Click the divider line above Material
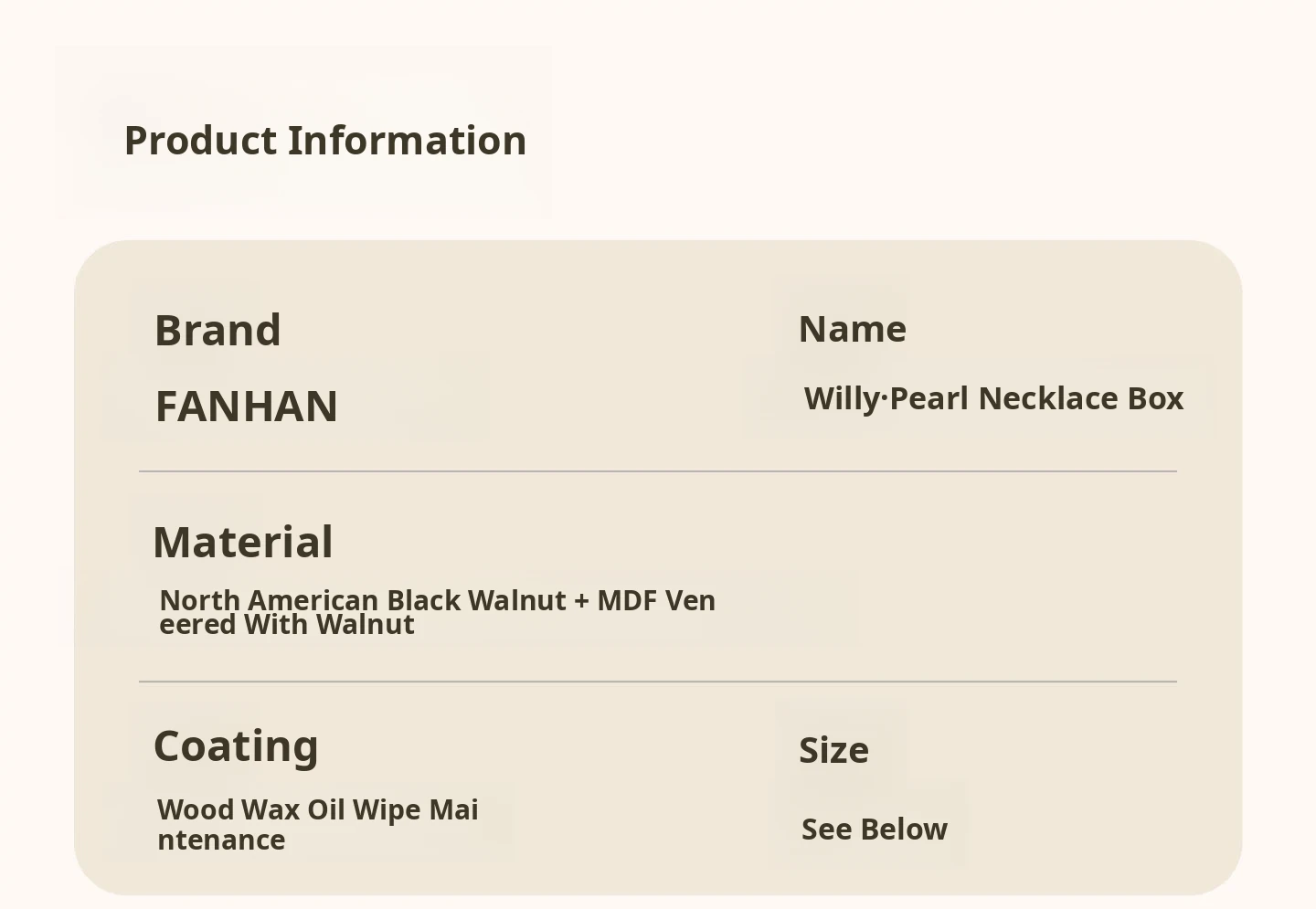 [x=658, y=471]
